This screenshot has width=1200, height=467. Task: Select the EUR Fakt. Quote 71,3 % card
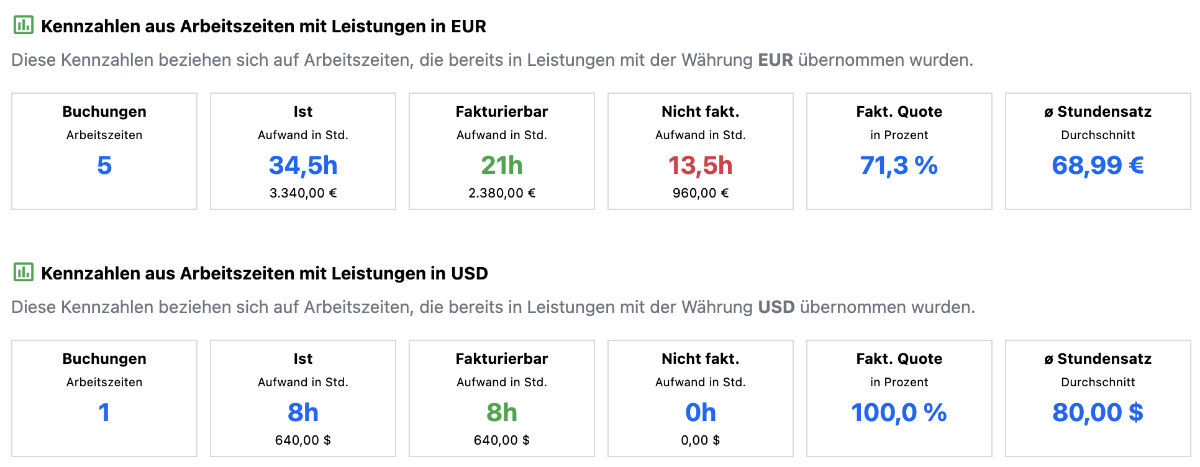tap(899, 151)
